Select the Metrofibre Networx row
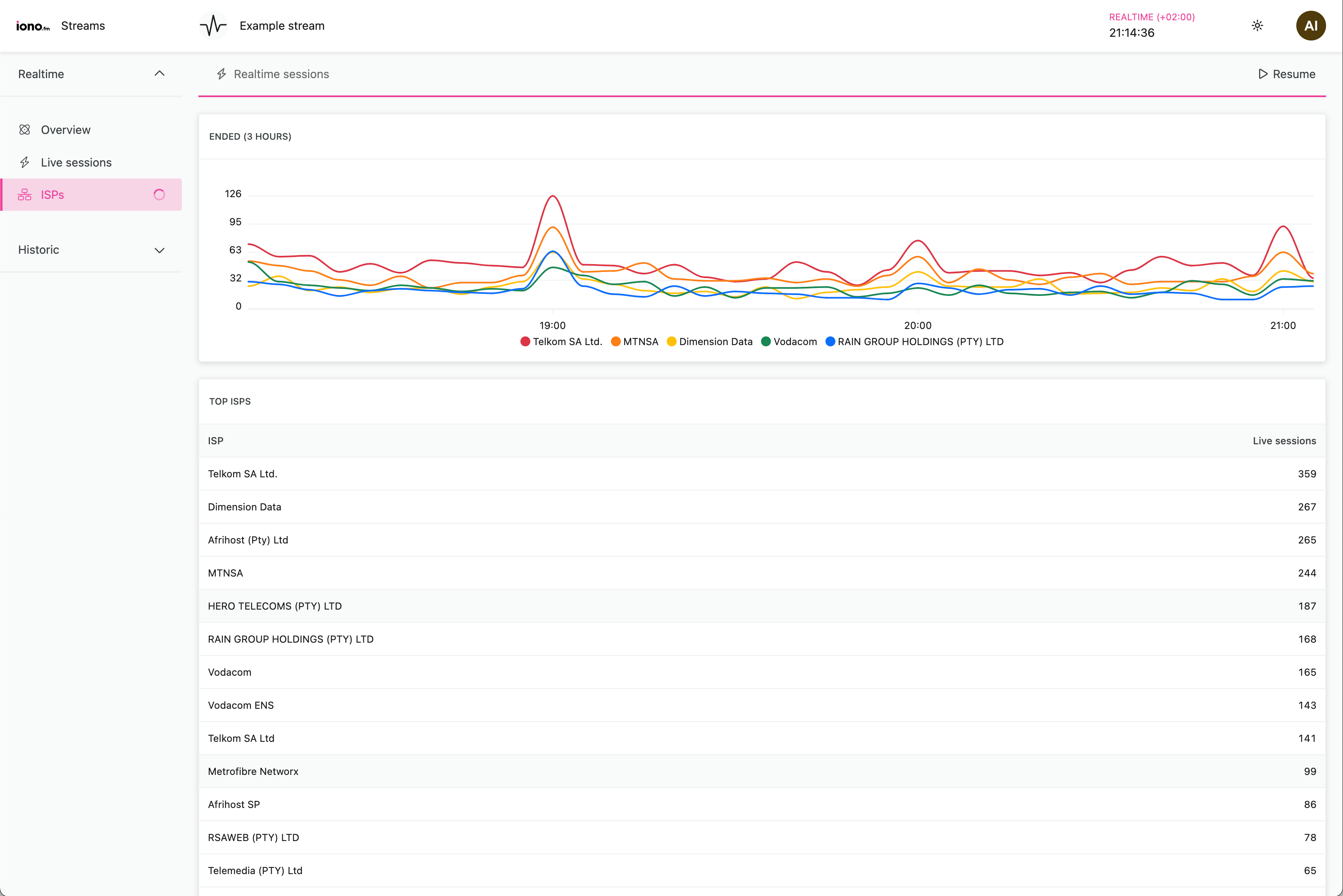Viewport: 1343px width, 896px height. click(762, 772)
